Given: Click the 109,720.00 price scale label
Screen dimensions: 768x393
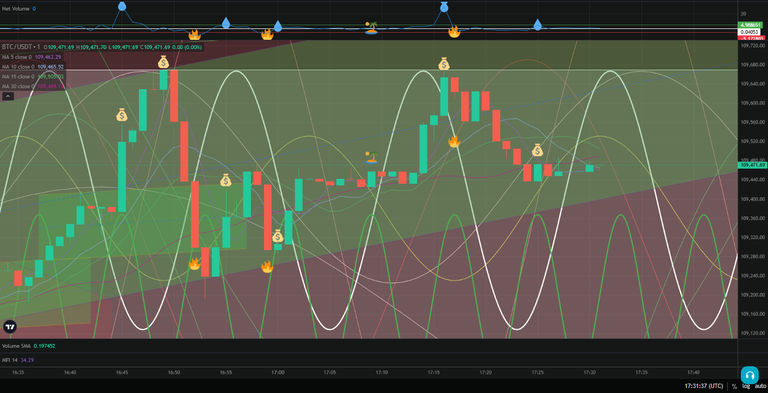Looking at the screenshot, I should pos(753,45).
